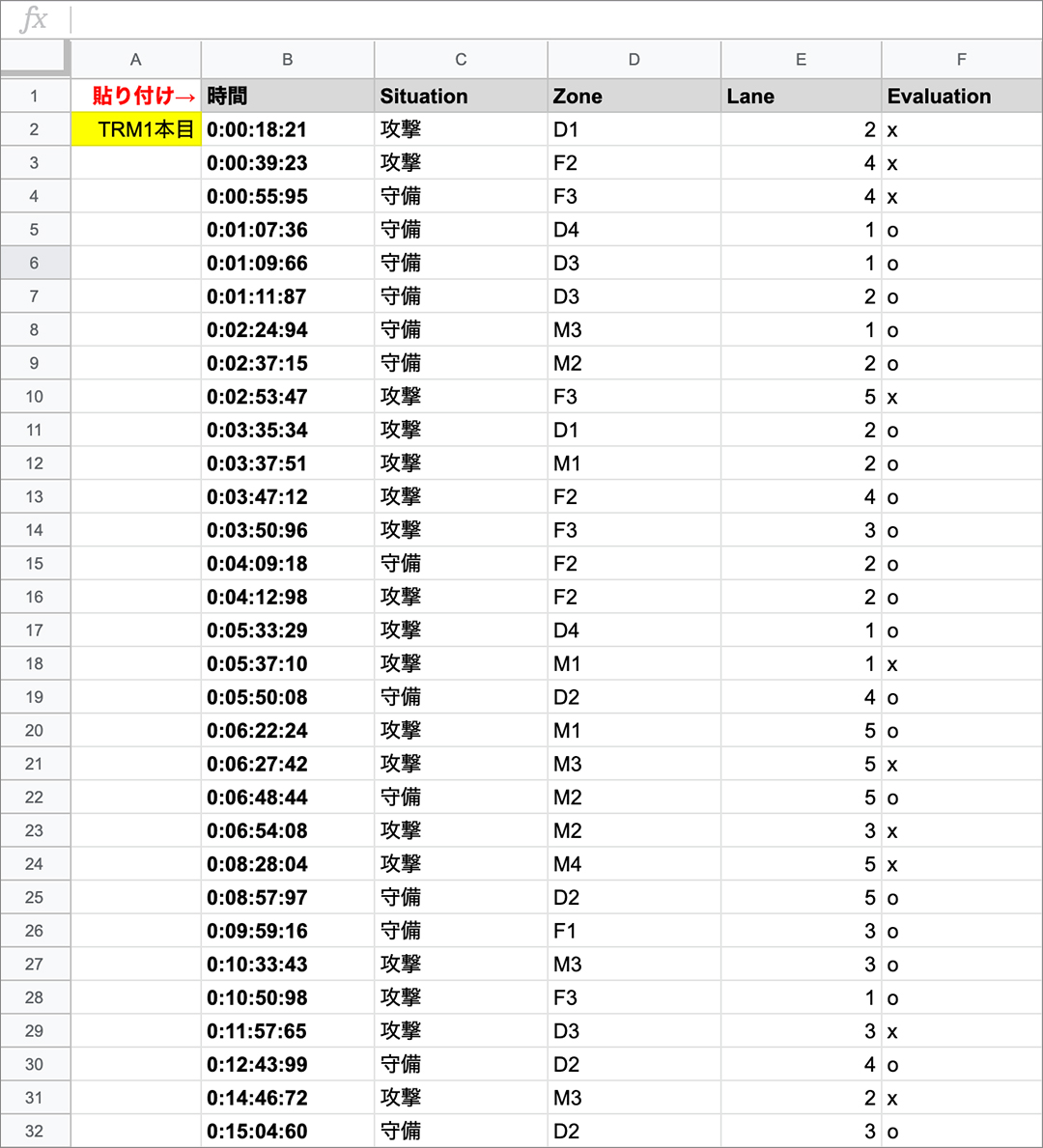This screenshot has width=1043, height=1148.
Task: Select the time cell 0:00:18:21
Action: tap(287, 130)
